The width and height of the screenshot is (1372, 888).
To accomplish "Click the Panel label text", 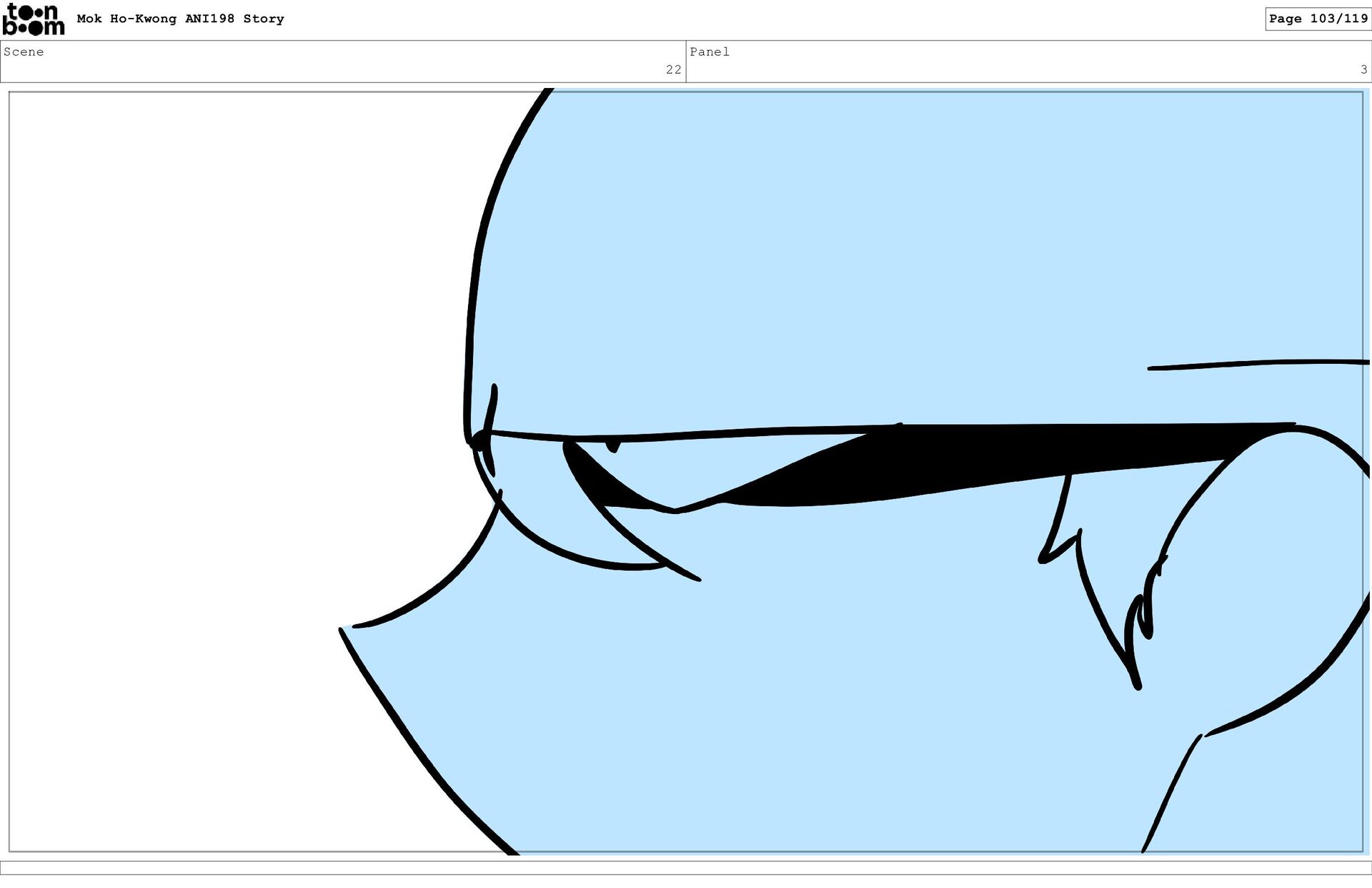I will pyautogui.click(x=709, y=51).
